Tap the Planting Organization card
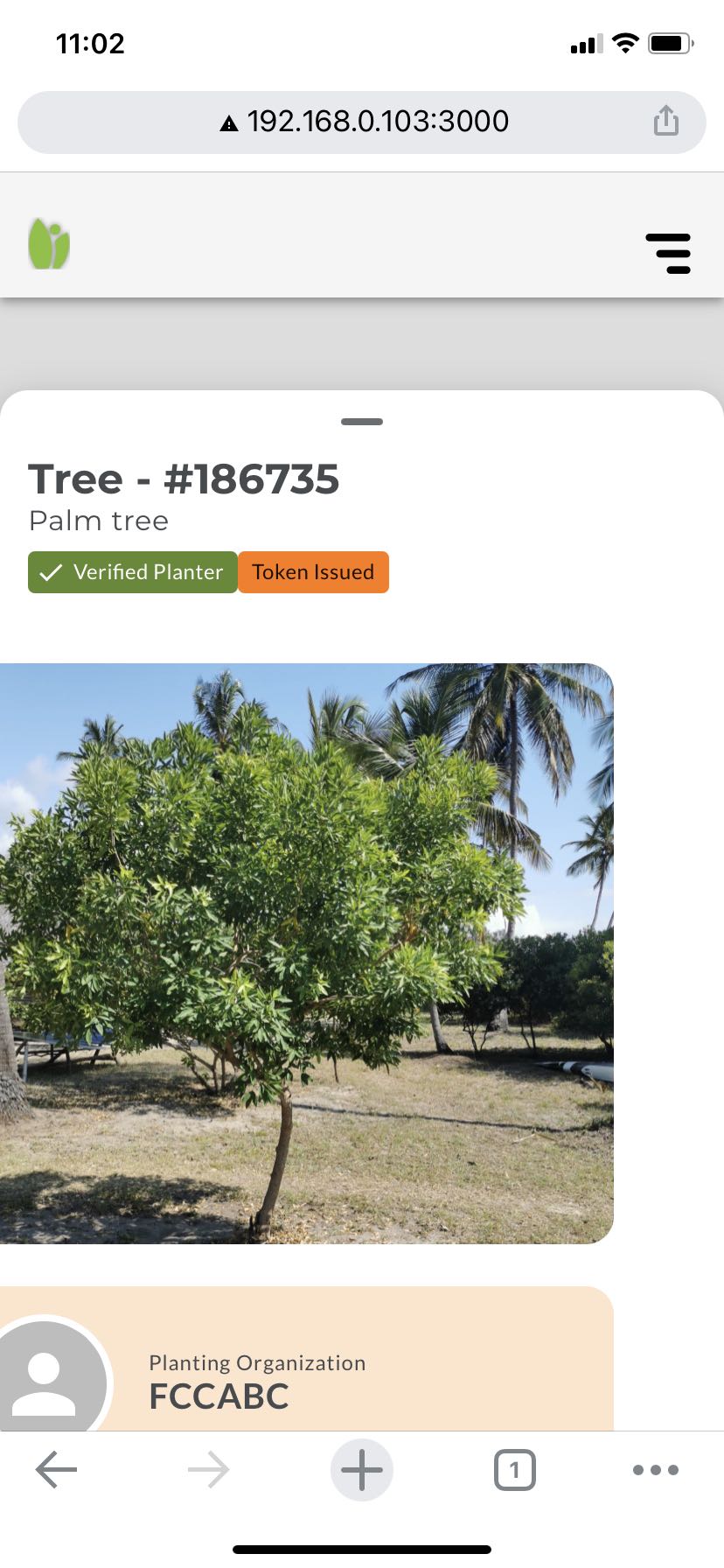Viewport: 724px width, 1568px height. coord(307,1359)
